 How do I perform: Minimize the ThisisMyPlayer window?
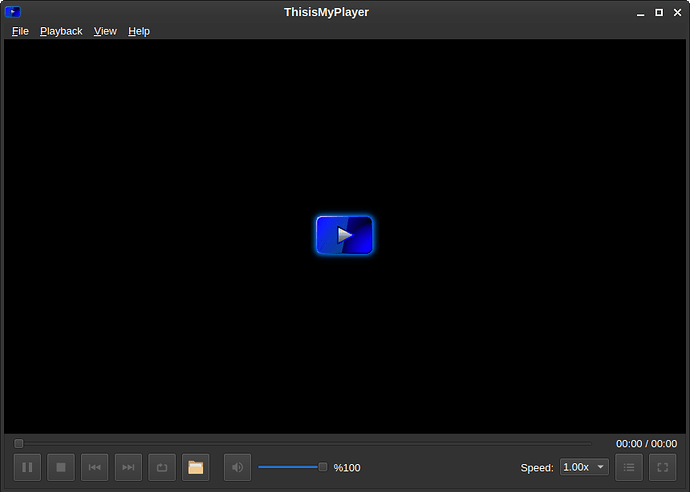click(x=640, y=13)
